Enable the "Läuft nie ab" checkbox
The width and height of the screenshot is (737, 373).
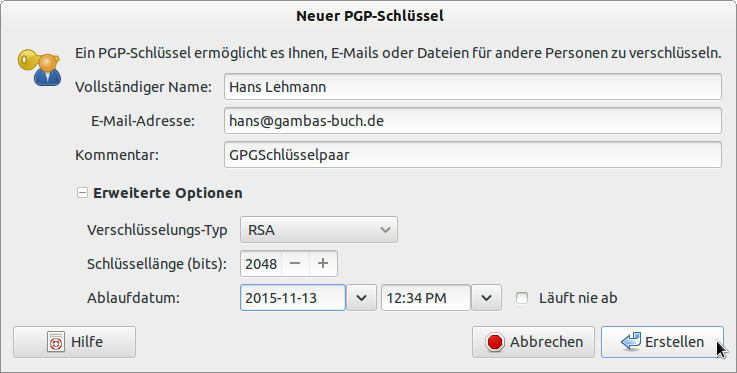coord(522,298)
